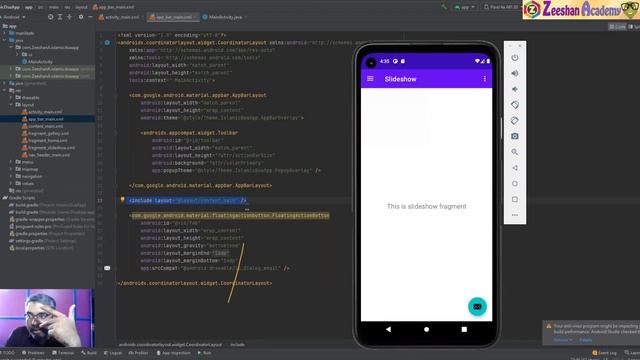Click the emulator zoom magnifier icon
Viewport: 640px width, 360px height.
click(515, 152)
